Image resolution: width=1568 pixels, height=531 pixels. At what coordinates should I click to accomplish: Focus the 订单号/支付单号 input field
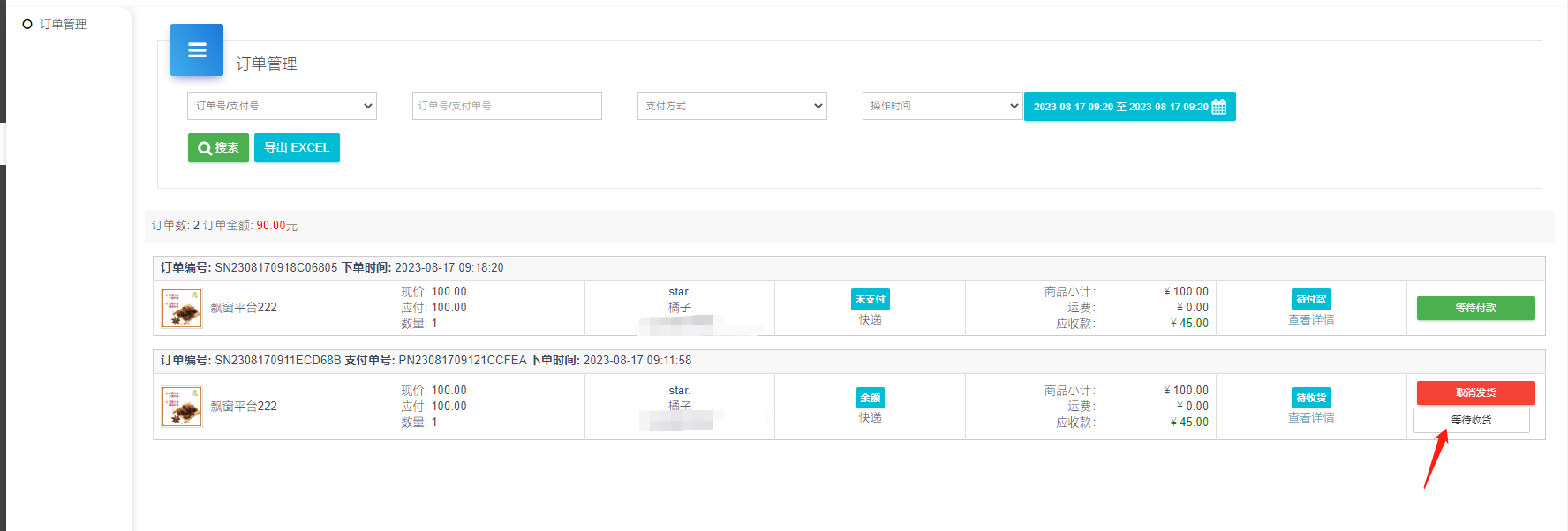(x=507, y=106)
